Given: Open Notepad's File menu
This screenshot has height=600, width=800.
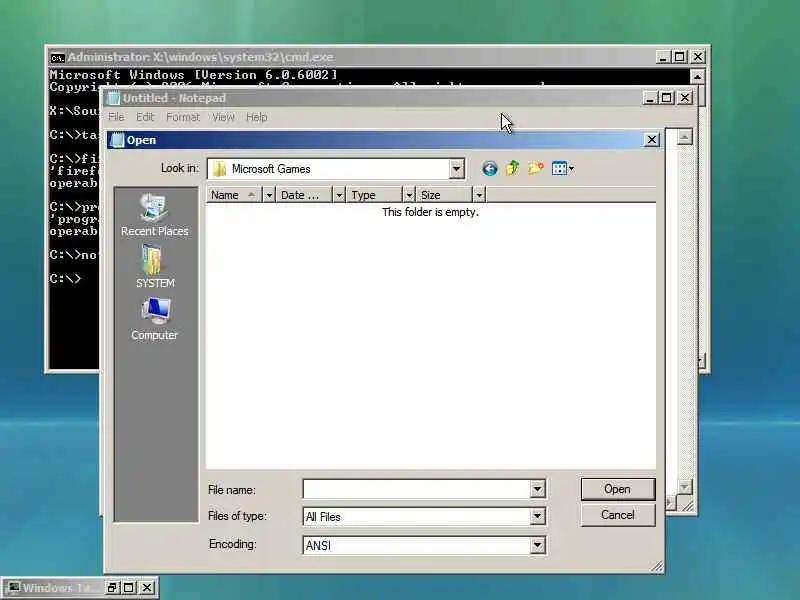Looking at the screenshot, I should 116,117.
